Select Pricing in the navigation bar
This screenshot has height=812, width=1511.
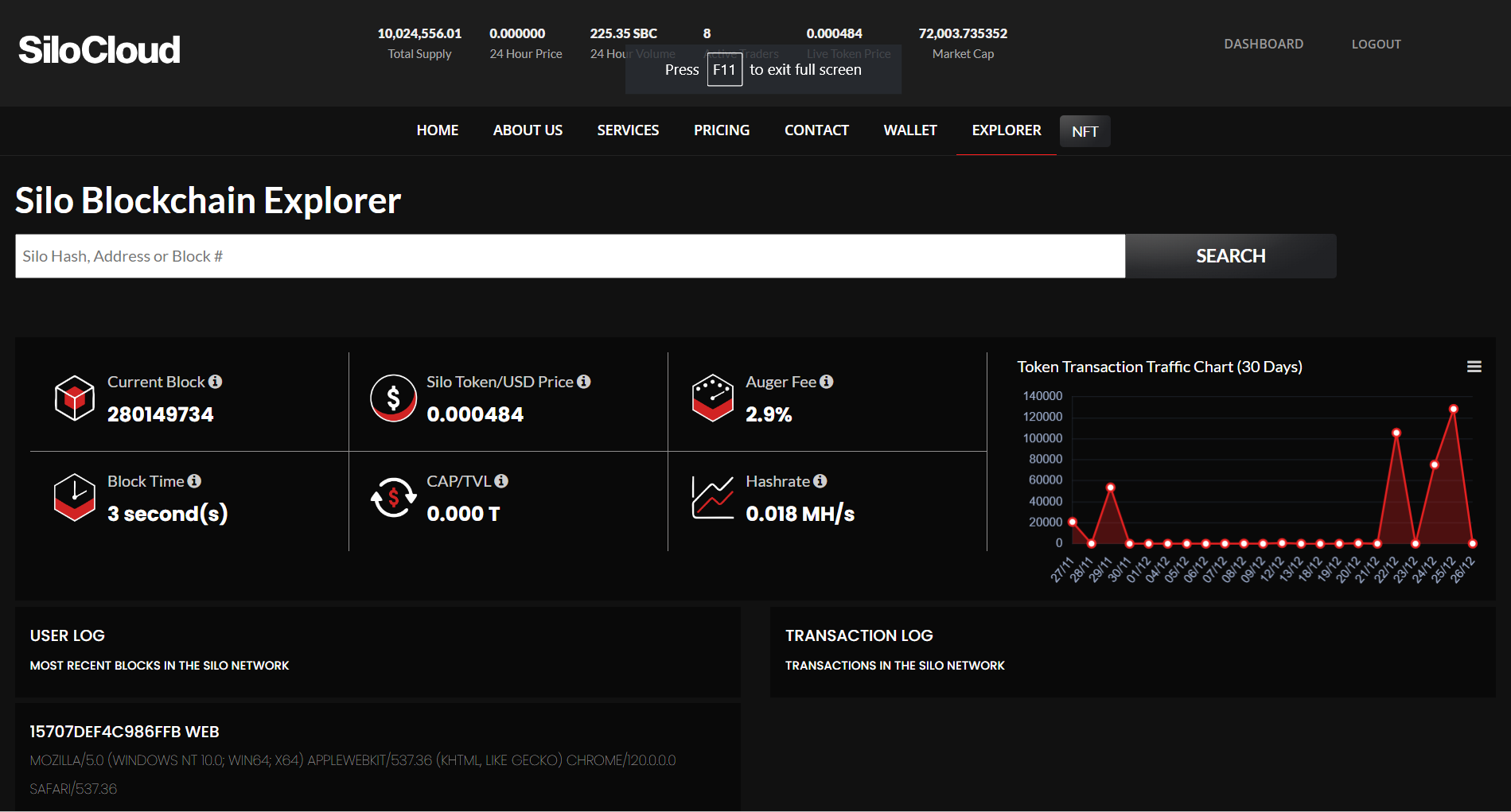722,130
